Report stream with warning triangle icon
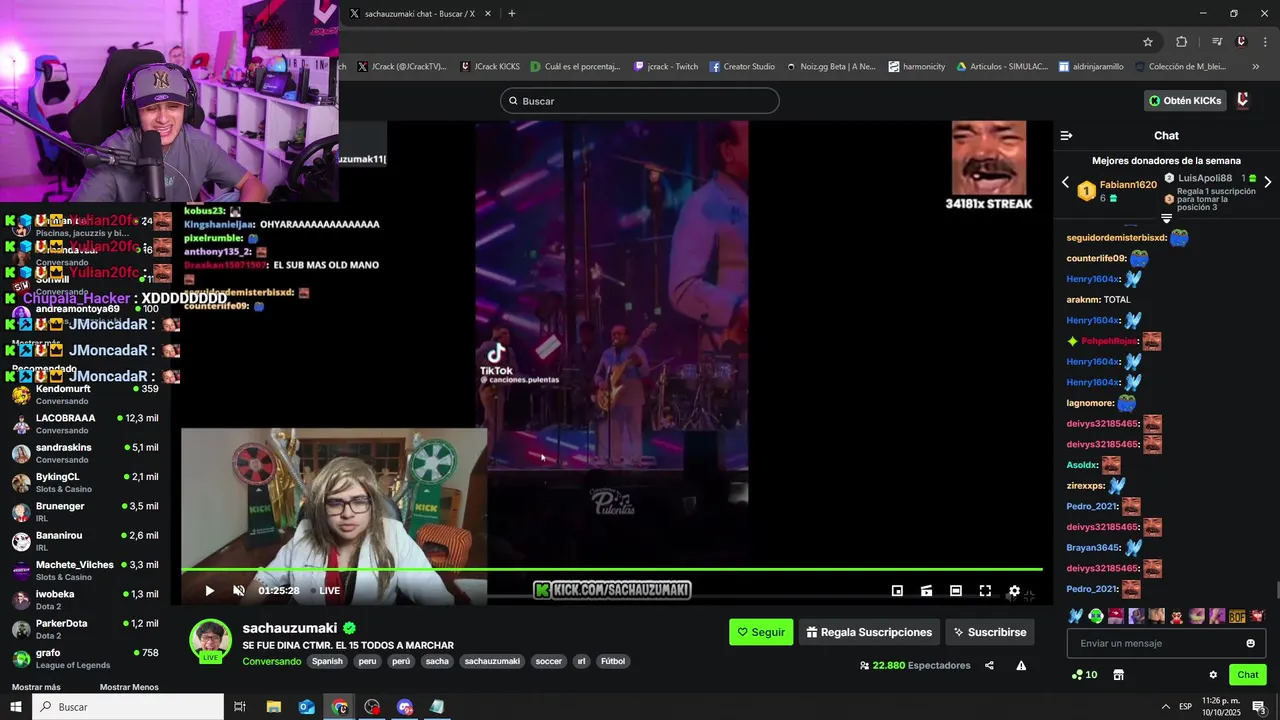Screen dimensions: 1280x720 pyautogui.click(x=1021, y=665)
